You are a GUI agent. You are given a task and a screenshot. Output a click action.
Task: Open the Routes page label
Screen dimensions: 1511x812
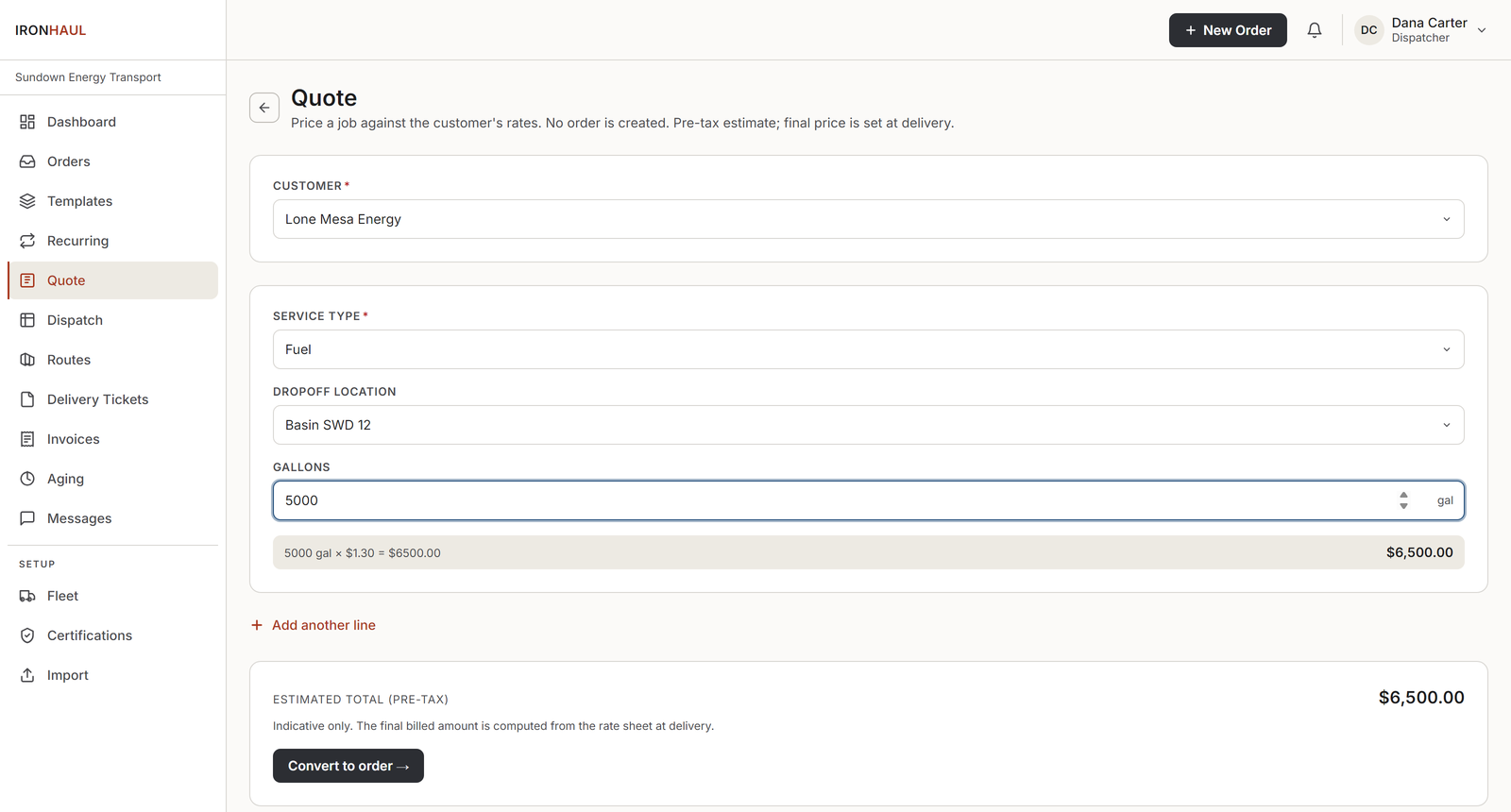tap(69, 360)
